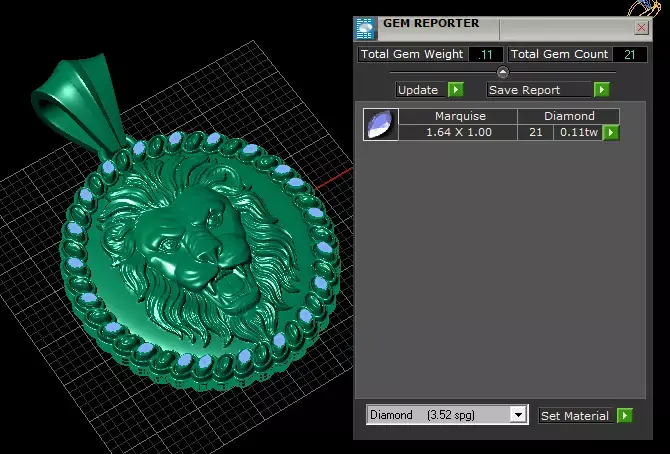670x454 pixels.
Task: Collapse the panel using the round arrow handle
Action: point(502,72)
